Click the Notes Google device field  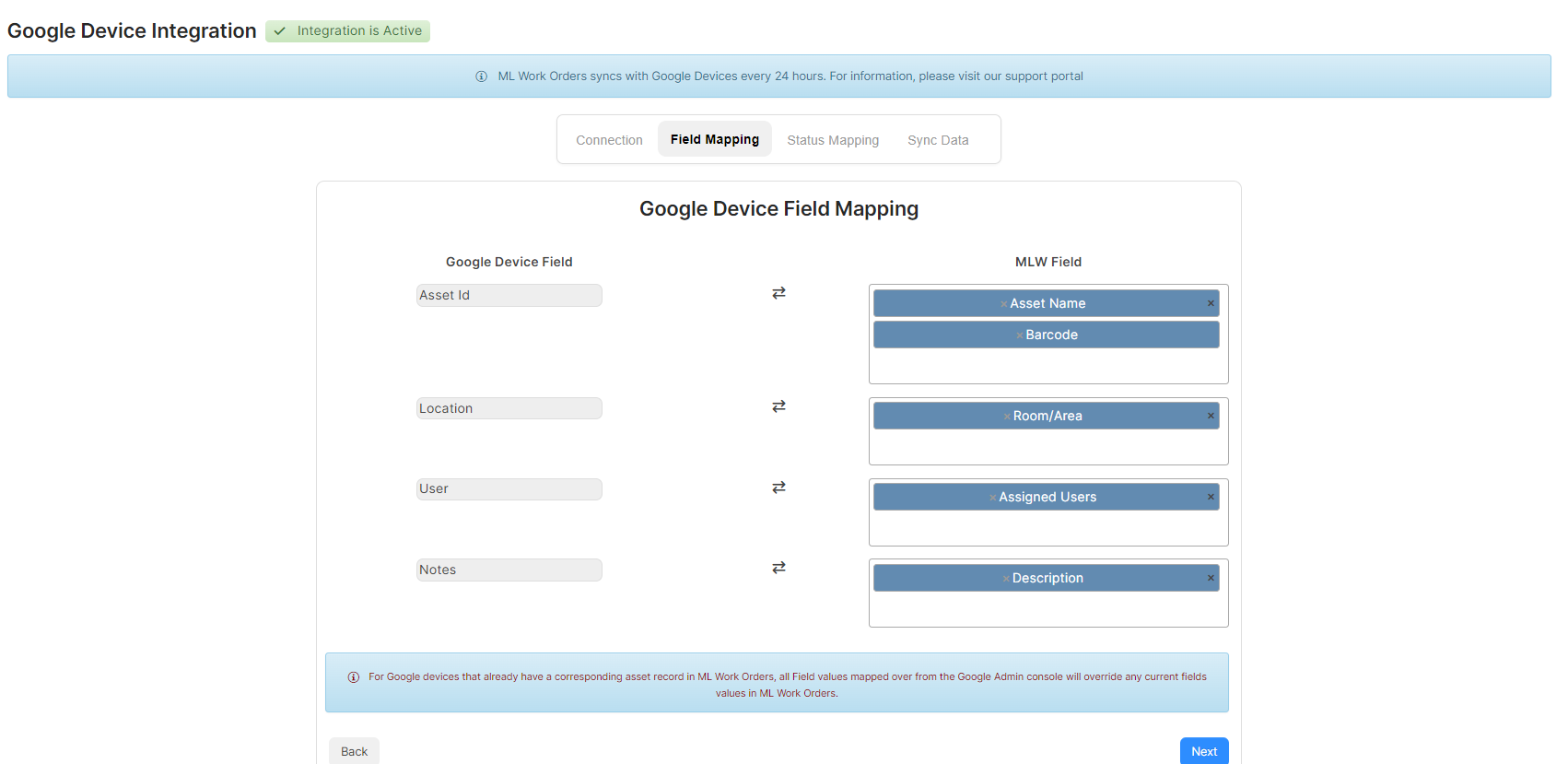tap(509, 570)
